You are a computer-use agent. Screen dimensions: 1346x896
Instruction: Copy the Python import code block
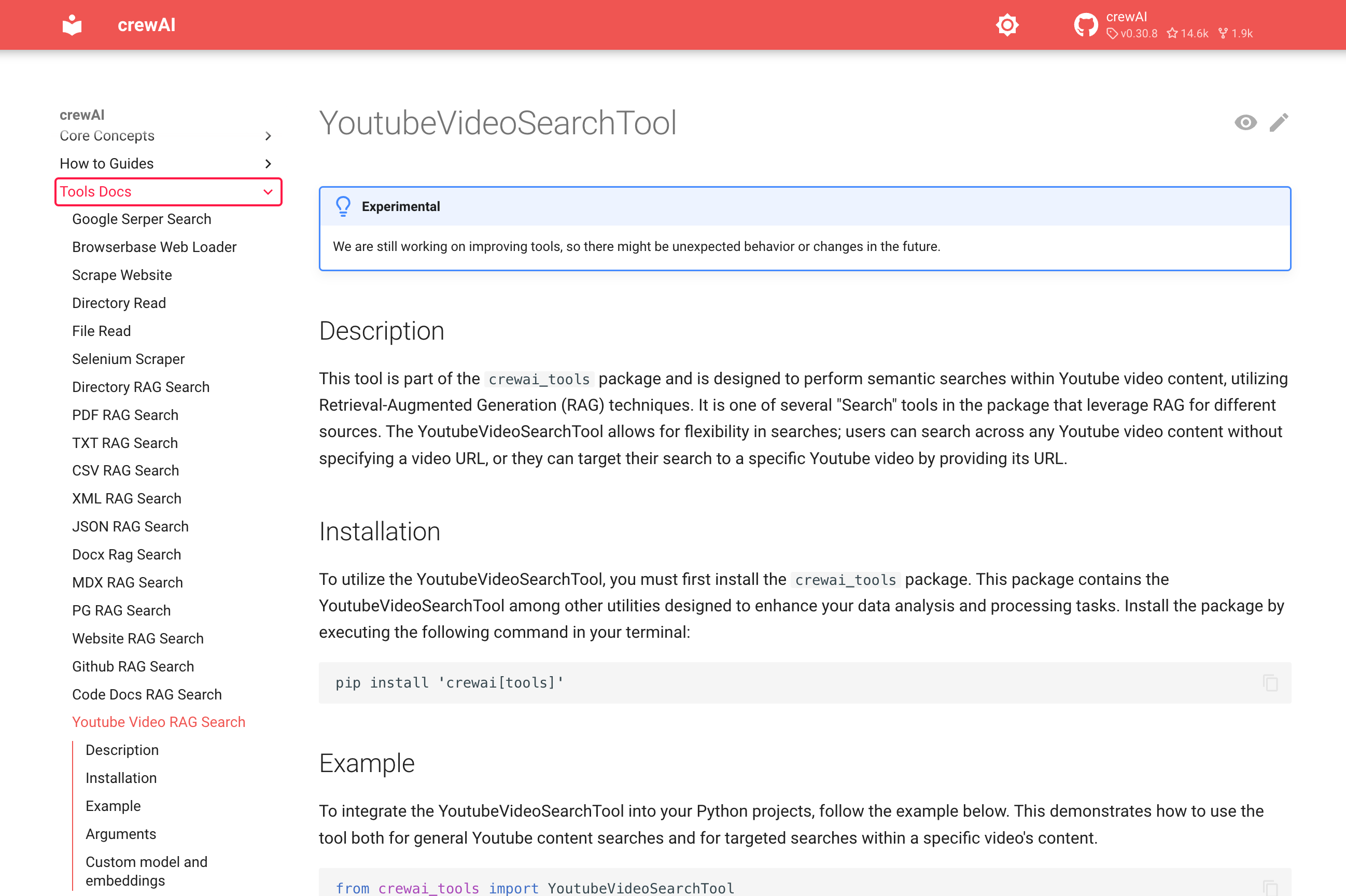1269,887
